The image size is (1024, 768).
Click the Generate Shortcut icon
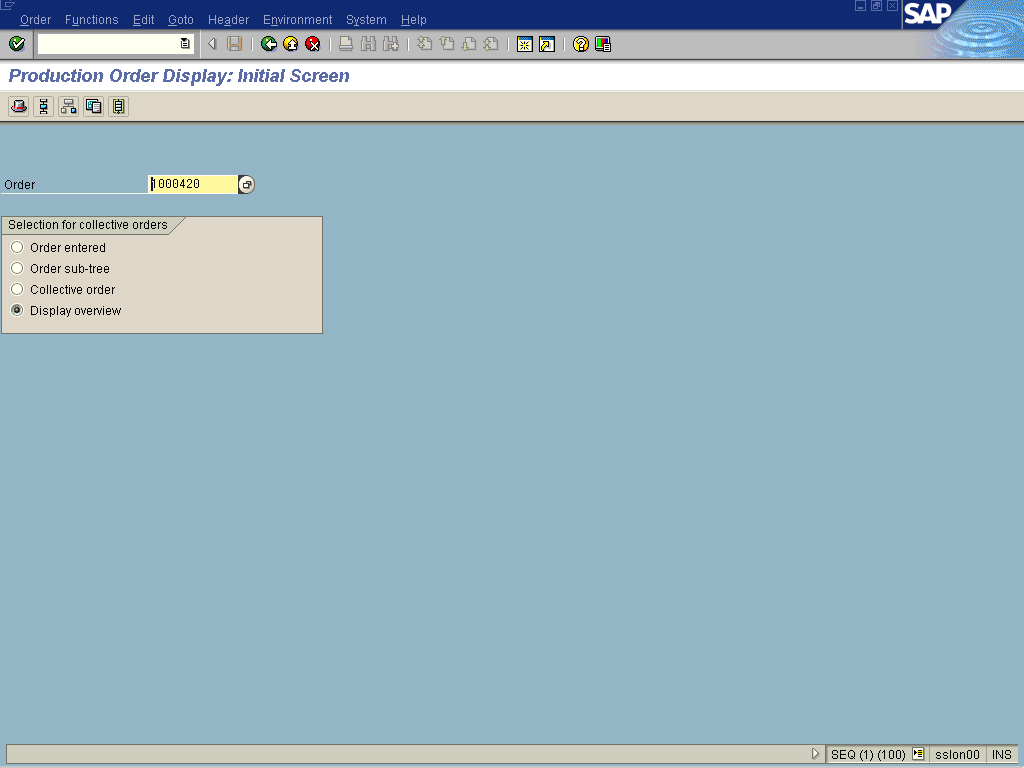point(546,44)
